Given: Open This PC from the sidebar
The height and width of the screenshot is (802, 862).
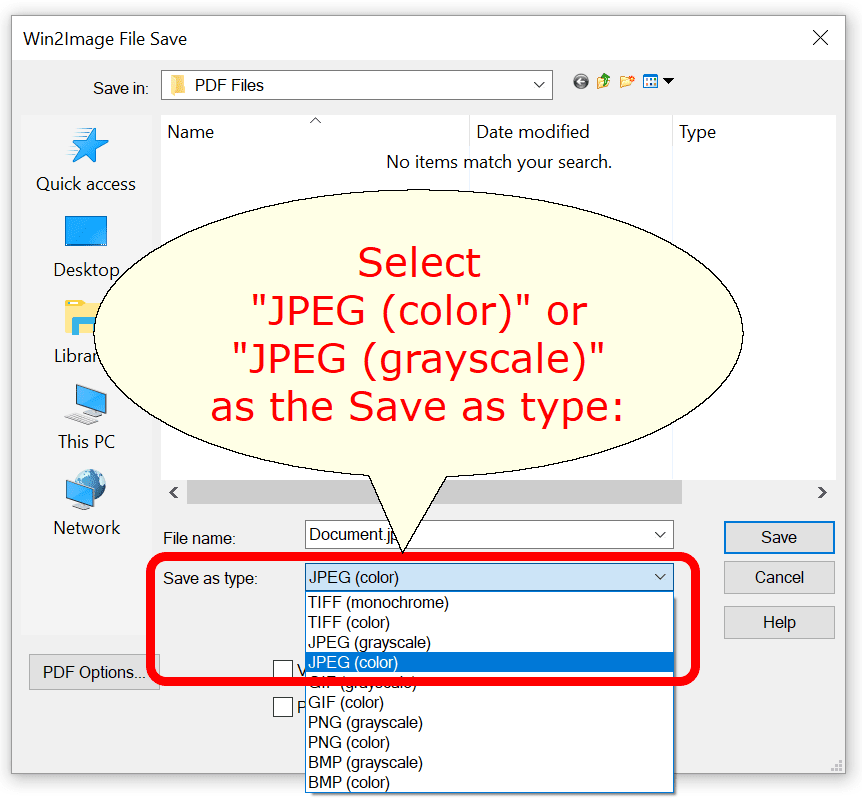Looking at the screenshot, I should (86, 417).
